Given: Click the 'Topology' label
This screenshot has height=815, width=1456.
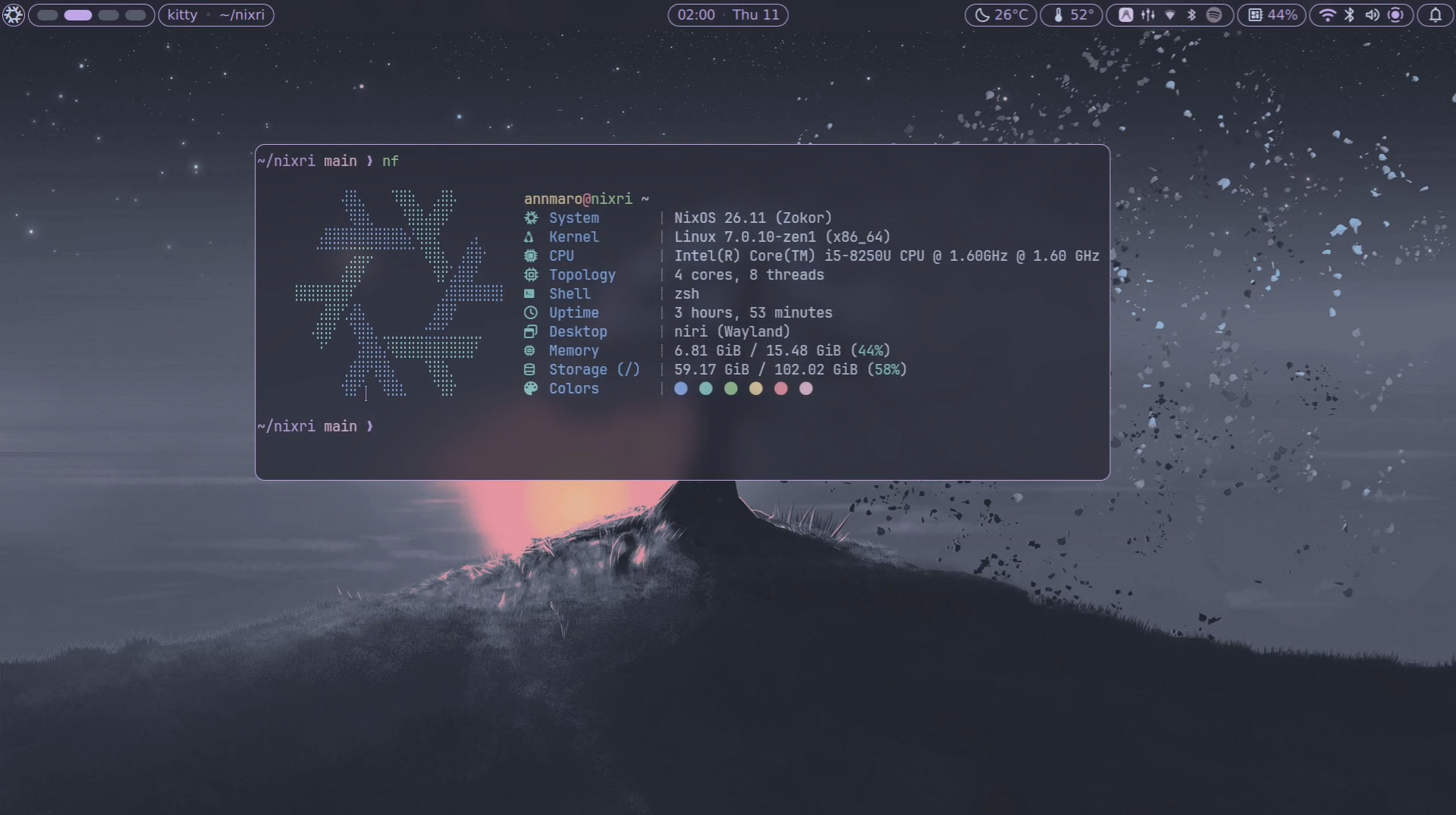Looking at the screenshot, I should tap(582, 275).
